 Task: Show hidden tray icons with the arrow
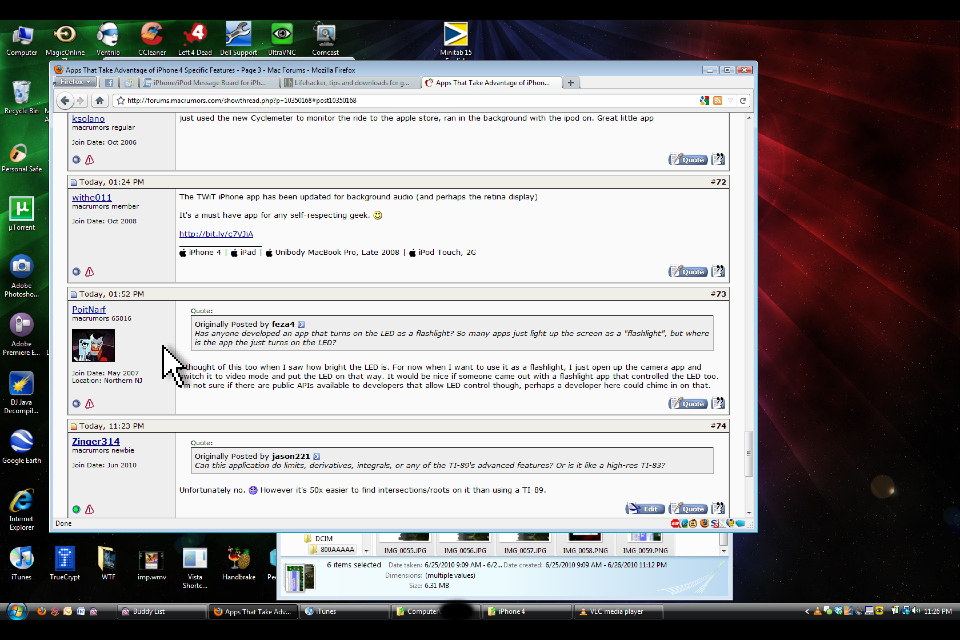pyautogui.click(x=807, y=611)
